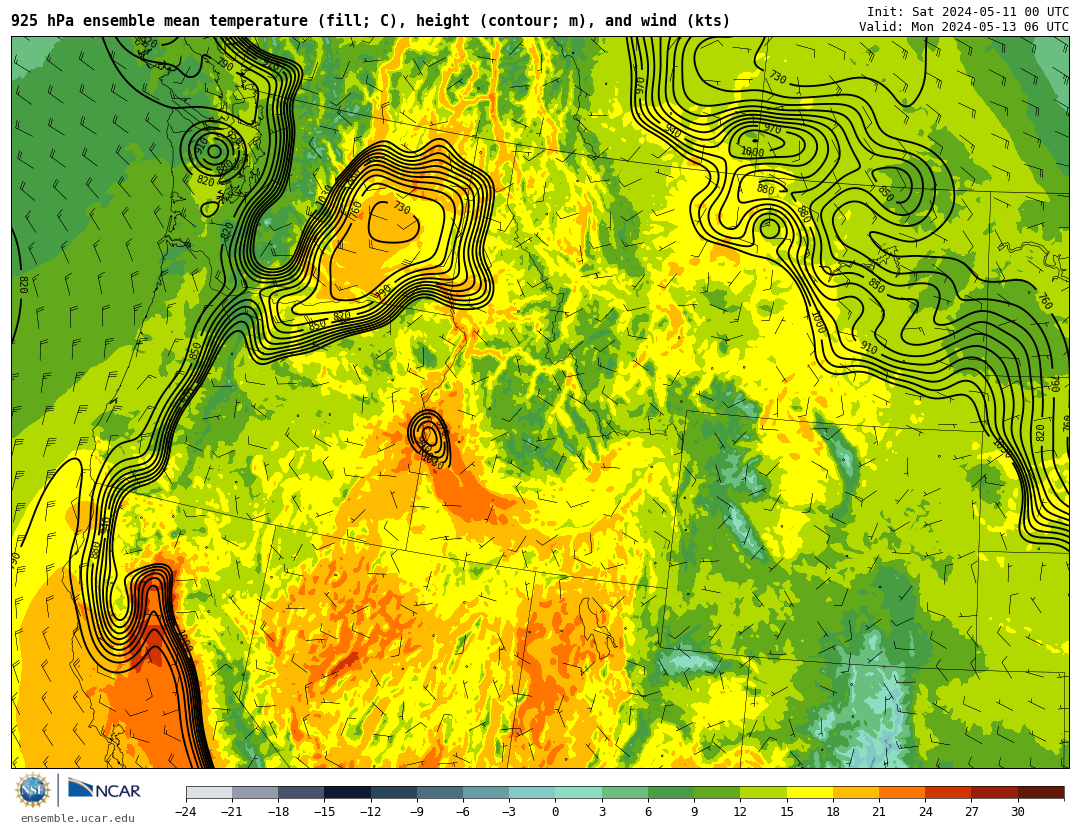This screenshot has height=831, width=1080.
Task: Click the colorbar tick label 21
Action: point(879,812)
